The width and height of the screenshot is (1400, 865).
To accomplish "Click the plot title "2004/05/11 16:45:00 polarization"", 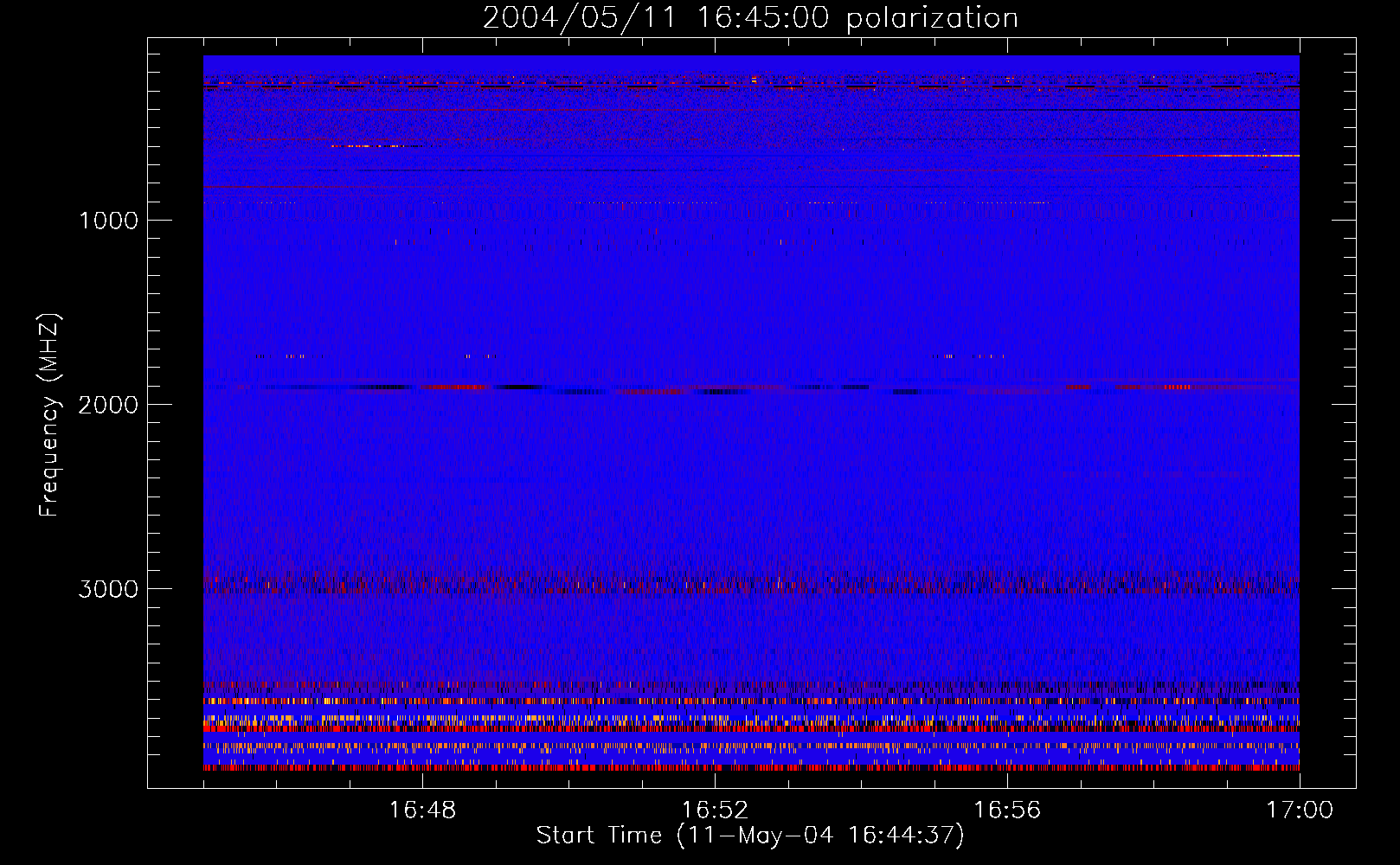I will (x=750, y=18).
